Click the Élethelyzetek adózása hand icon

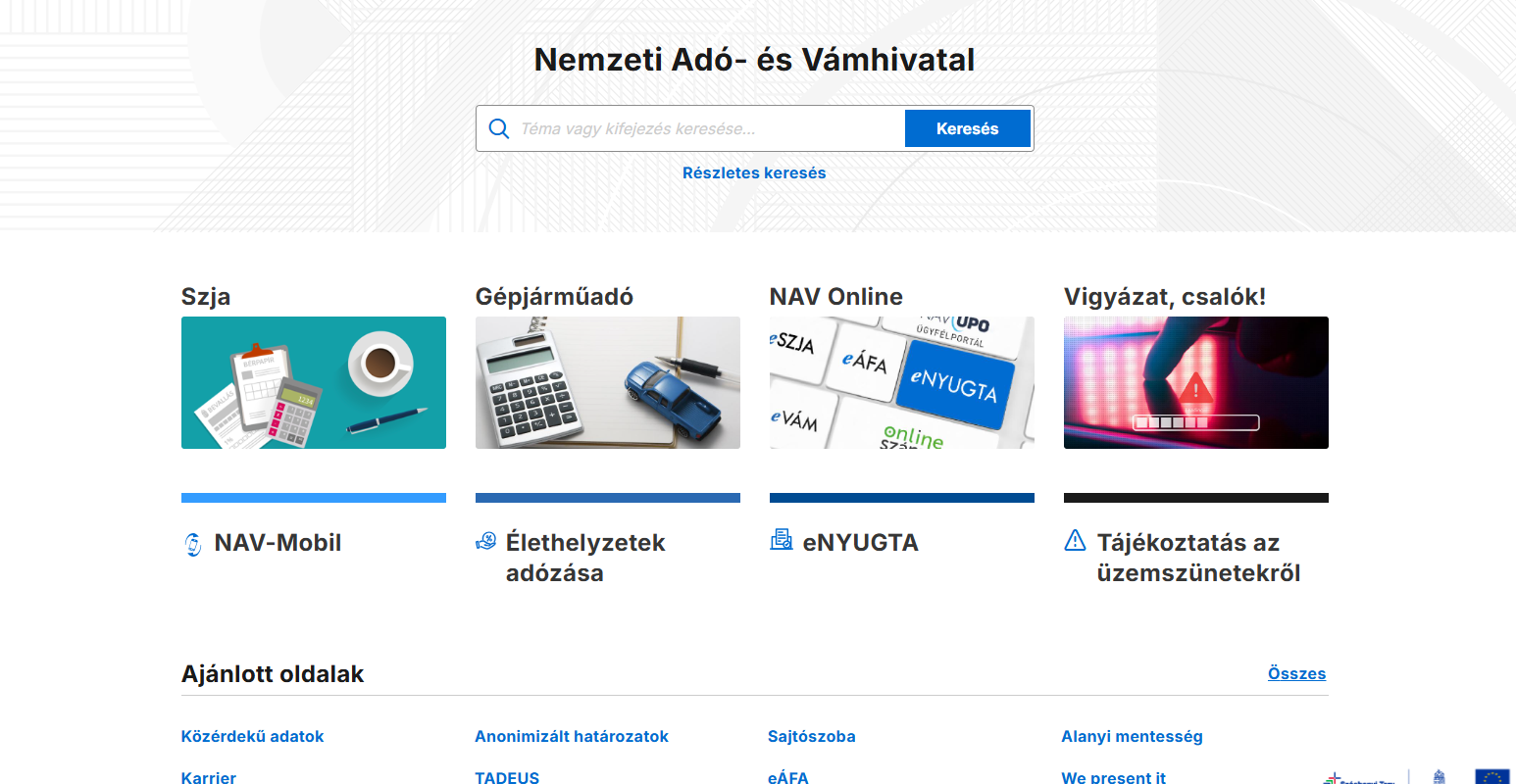pos(486,541)
